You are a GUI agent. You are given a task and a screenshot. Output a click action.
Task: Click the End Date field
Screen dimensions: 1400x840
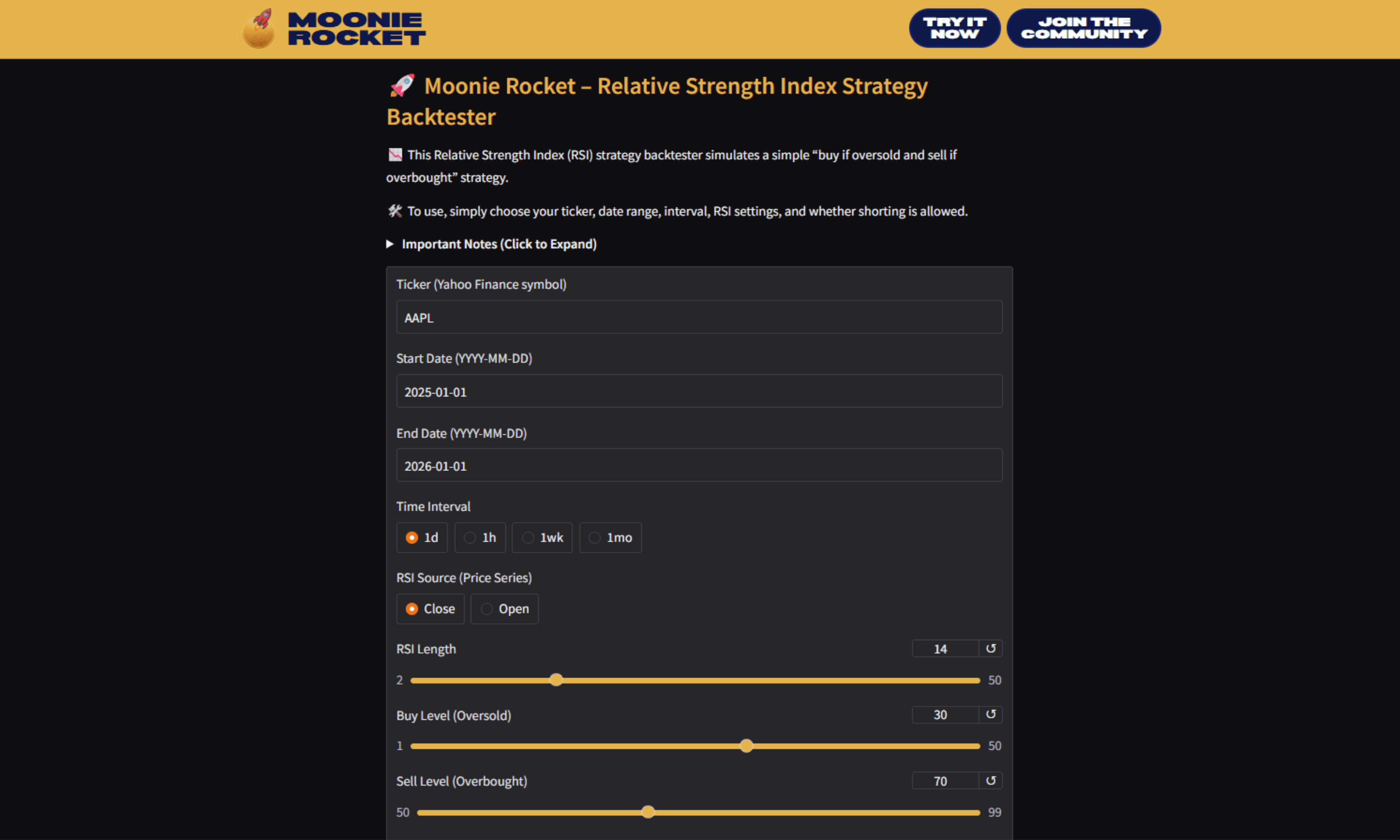coord(698,465)
